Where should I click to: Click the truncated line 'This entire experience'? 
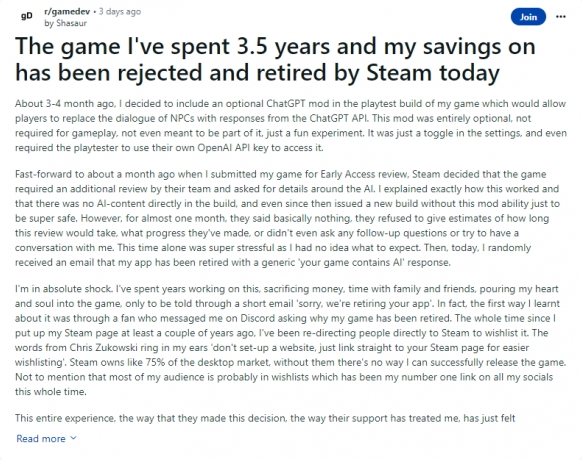coord(265,418)
